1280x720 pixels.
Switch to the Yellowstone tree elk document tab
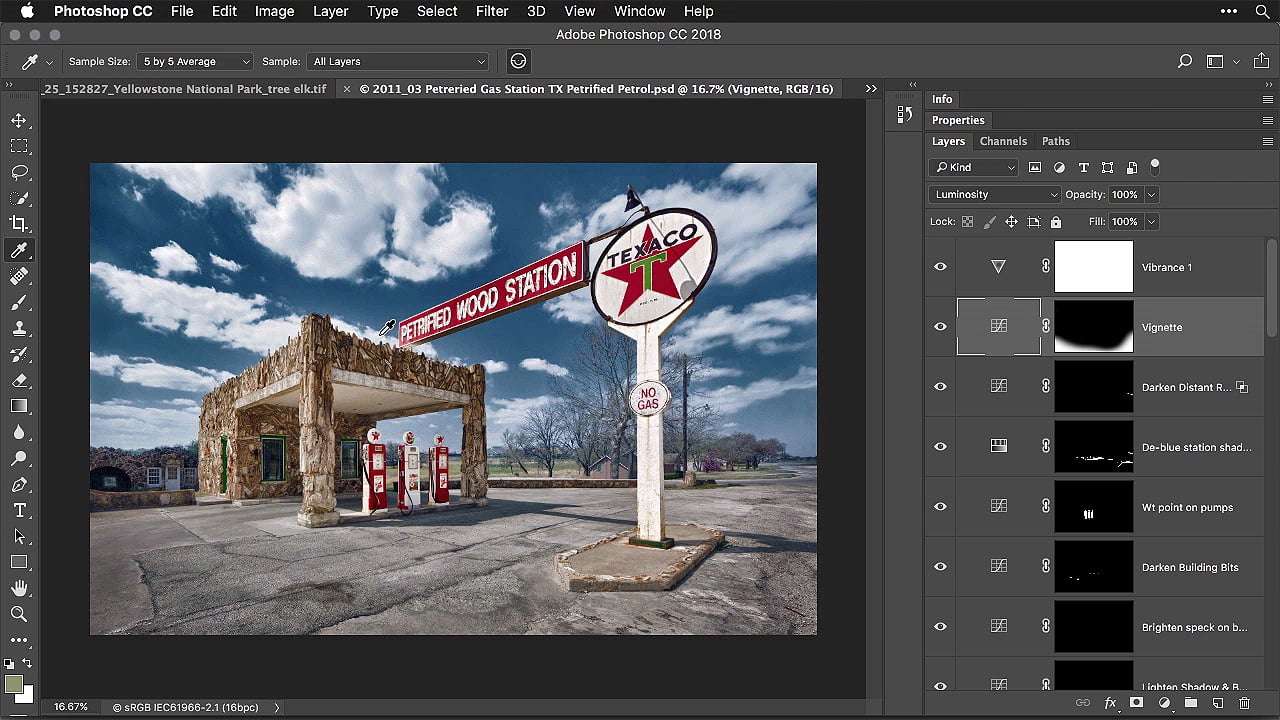point(185,89)
